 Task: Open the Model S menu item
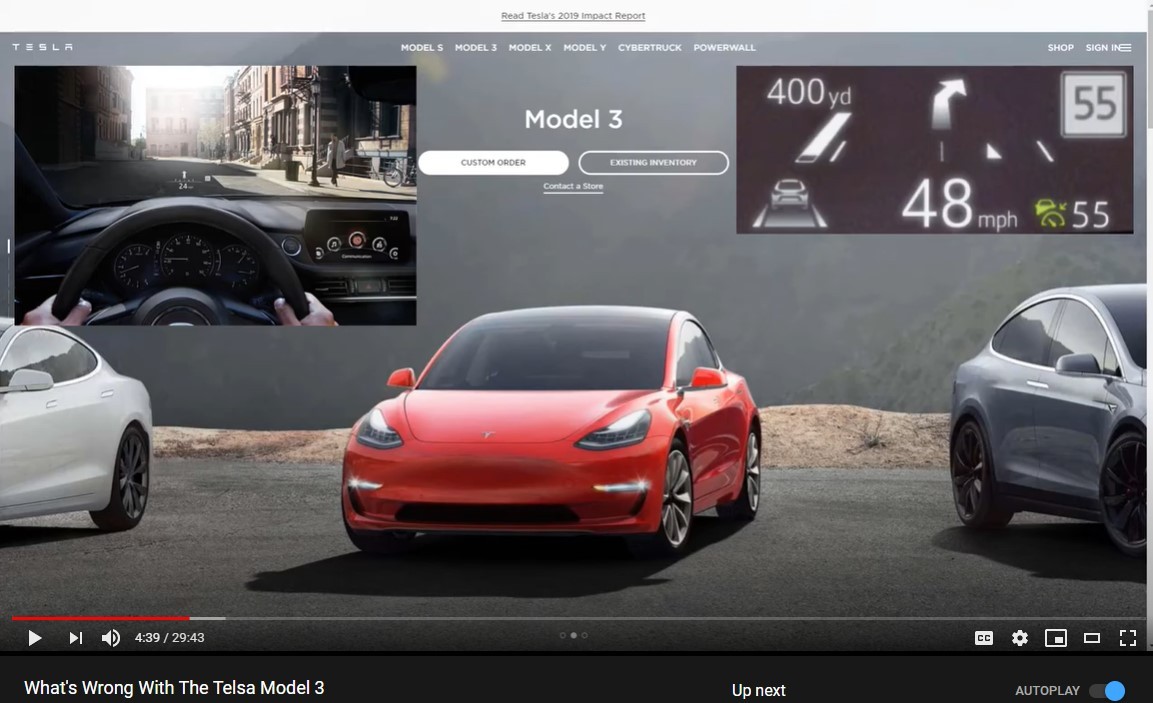coord(422,48)
